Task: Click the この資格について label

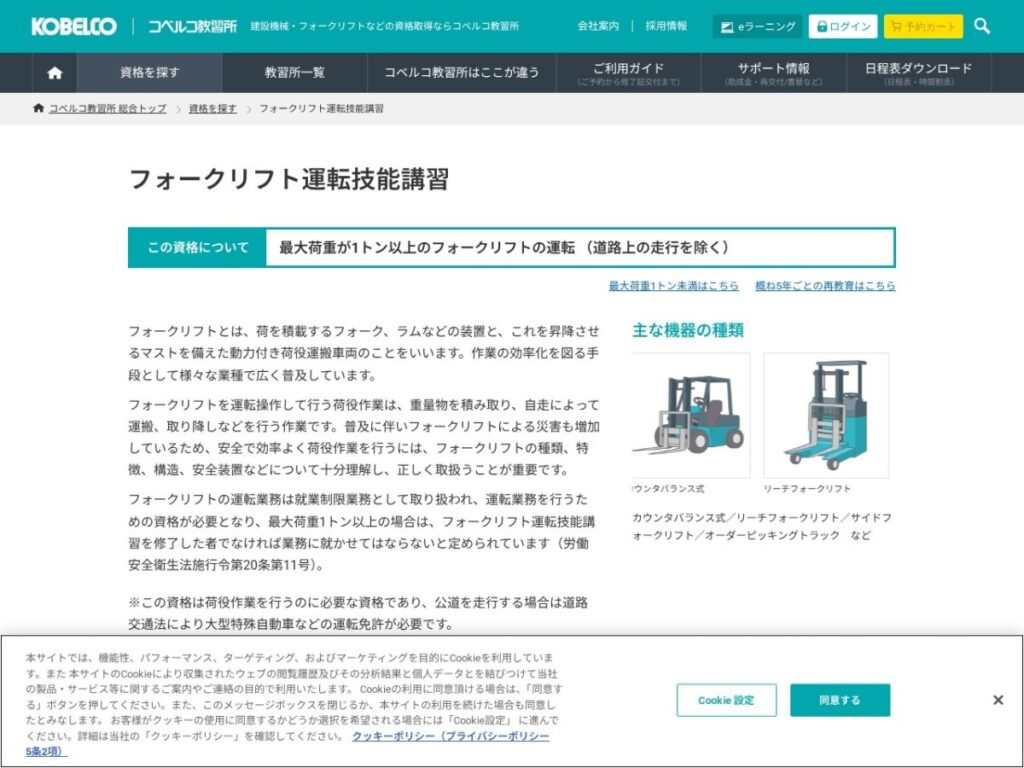Action: (197, 248)
